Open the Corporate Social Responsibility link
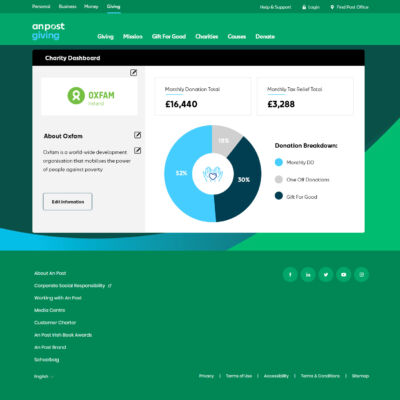The width and height of the screenshot is (400, 400). click(69, 286)
